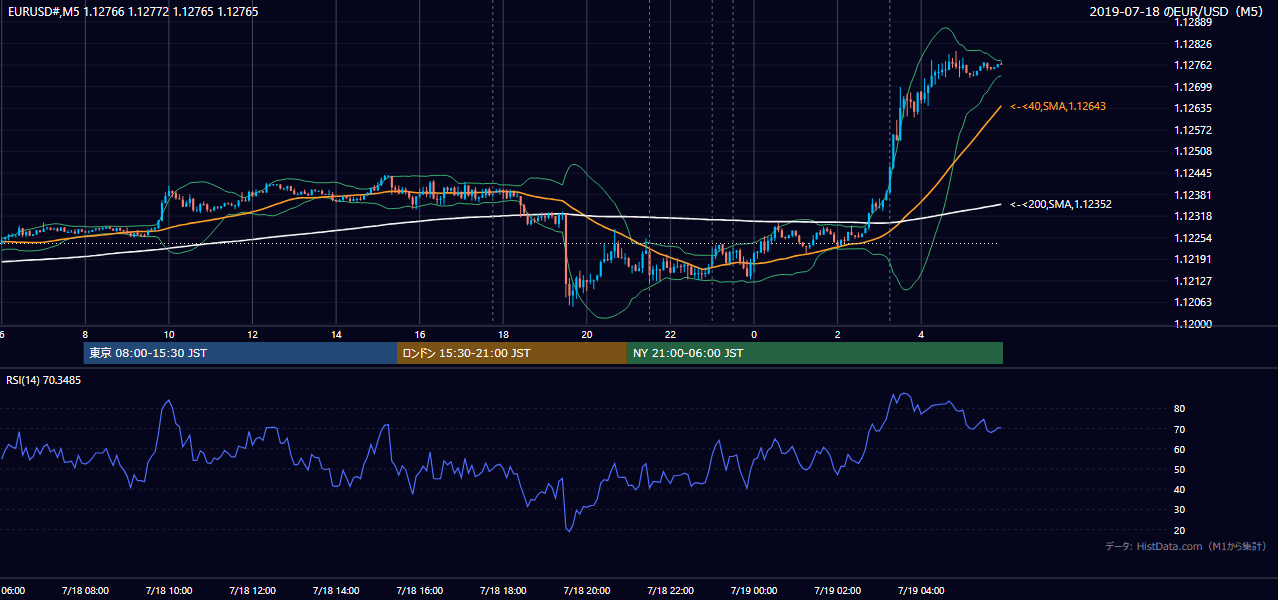The width and height of the screenshot is (1278, 600).
Task: Click the 7/18 16:00 date label
Action: click(x=419, y=591)
